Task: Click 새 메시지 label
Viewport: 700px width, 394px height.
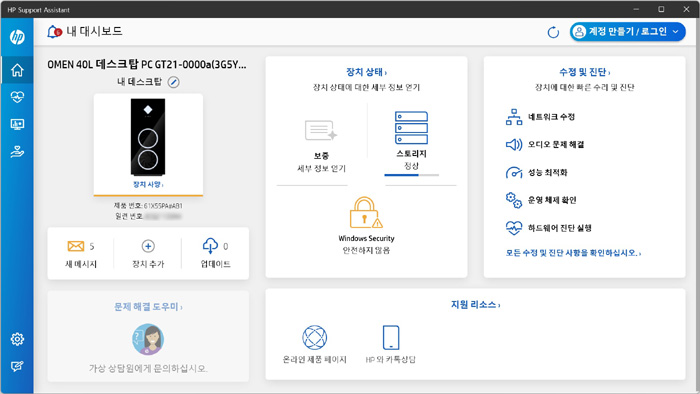Action: [81, 264]
